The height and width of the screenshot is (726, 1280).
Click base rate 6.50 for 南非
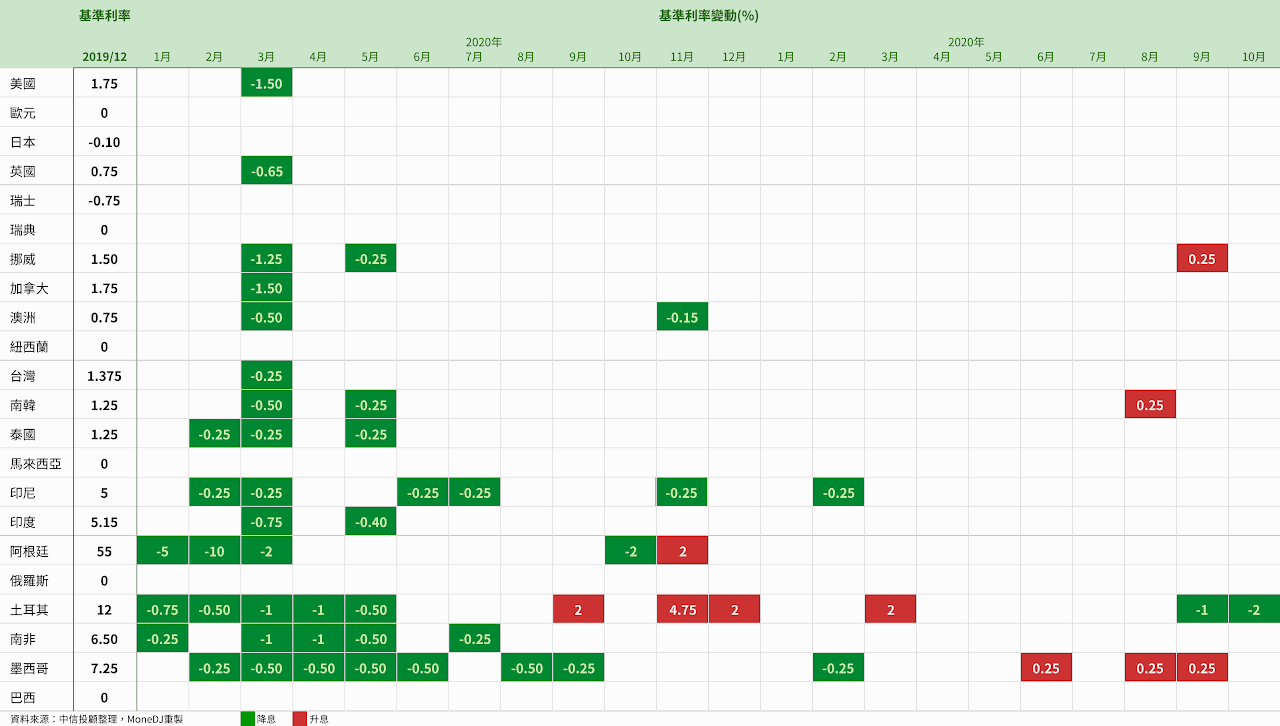[x=104, y=639]
